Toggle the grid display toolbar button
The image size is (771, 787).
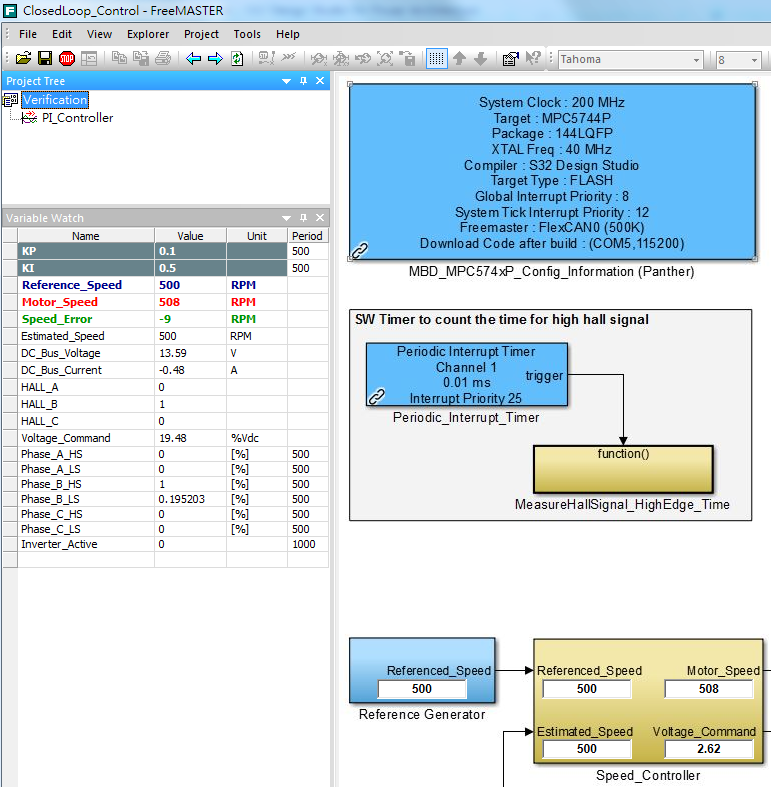pos(437,59)
